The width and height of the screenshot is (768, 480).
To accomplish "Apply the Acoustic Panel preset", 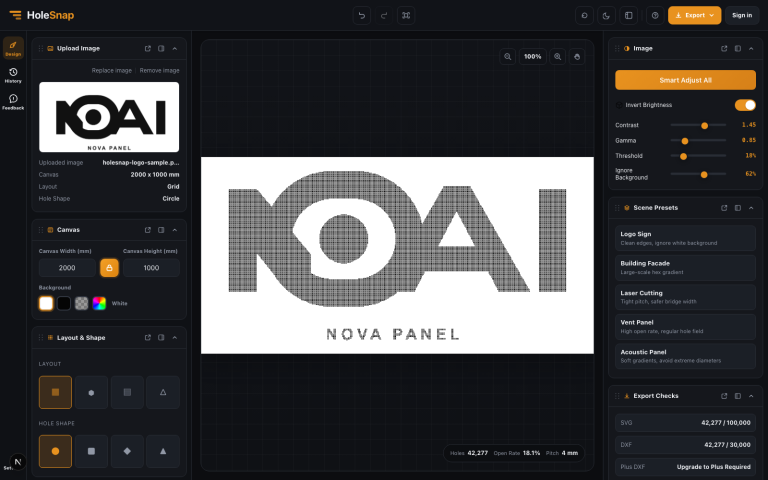I will click(685, 356).
